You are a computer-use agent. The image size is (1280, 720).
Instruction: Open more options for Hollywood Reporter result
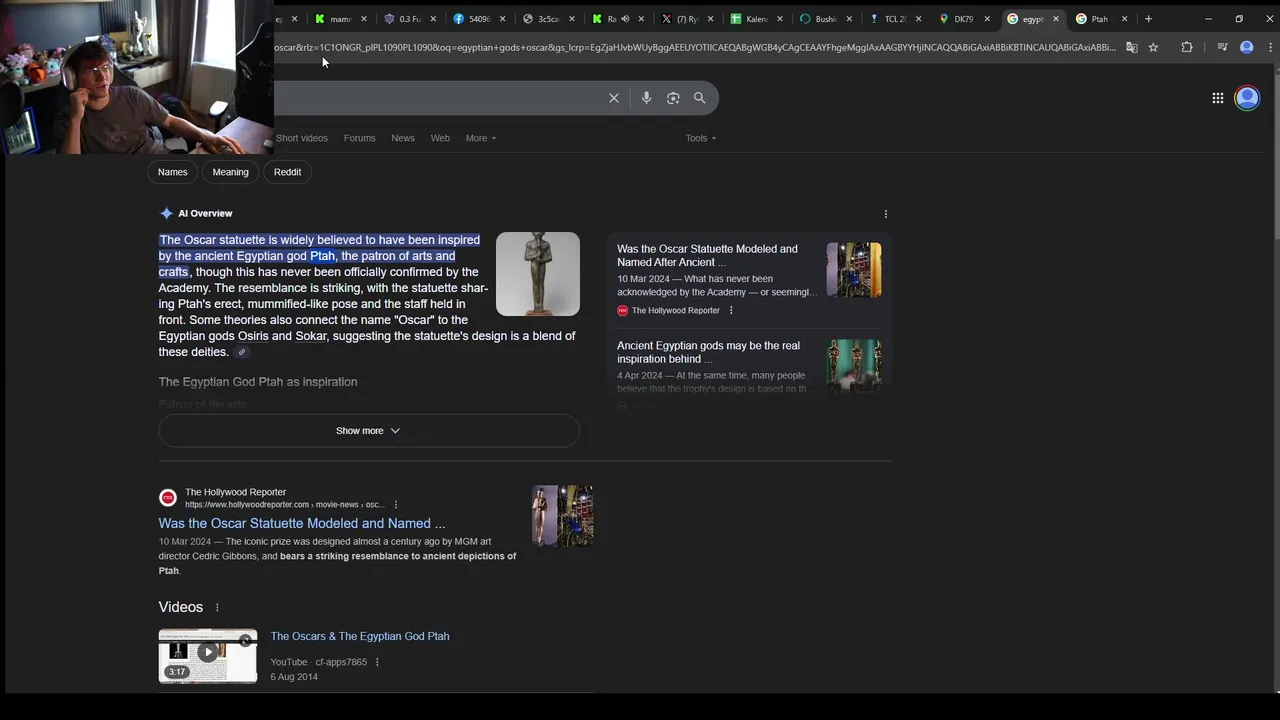396,505
